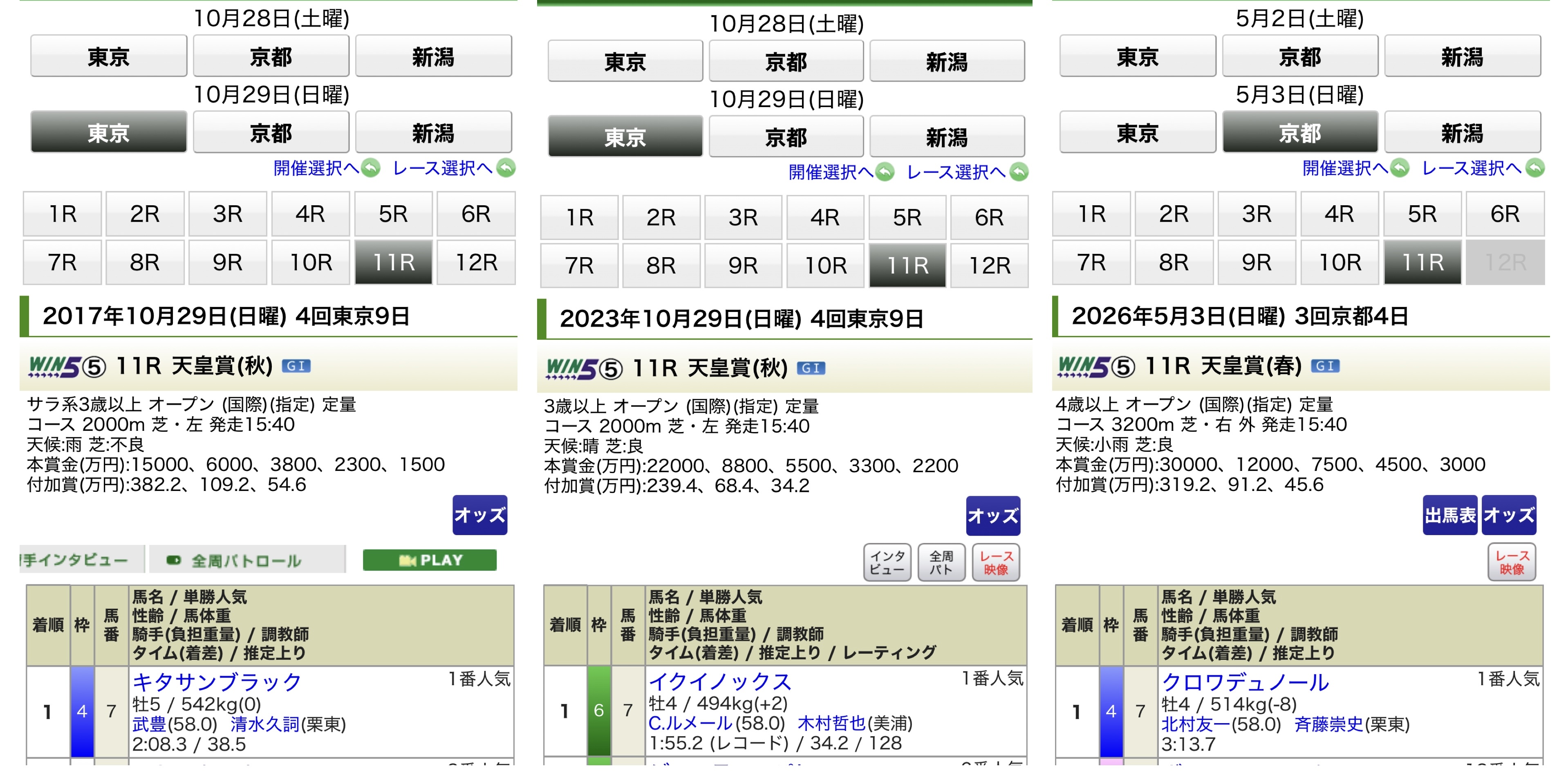Image resolution: width=1568 pixels, height=771 pixels.
Task: Open trainer link 斉藤崇史
Action: point(1328,724)
